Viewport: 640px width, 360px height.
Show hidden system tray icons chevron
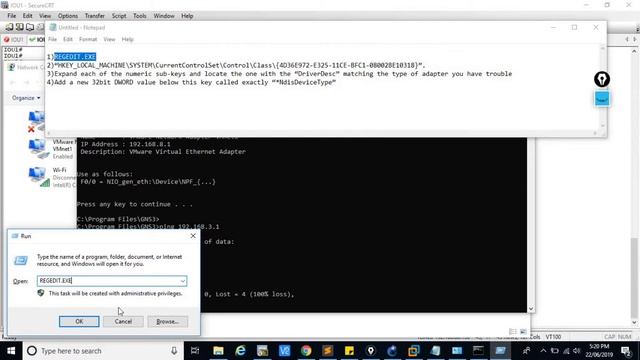[543, 351]
